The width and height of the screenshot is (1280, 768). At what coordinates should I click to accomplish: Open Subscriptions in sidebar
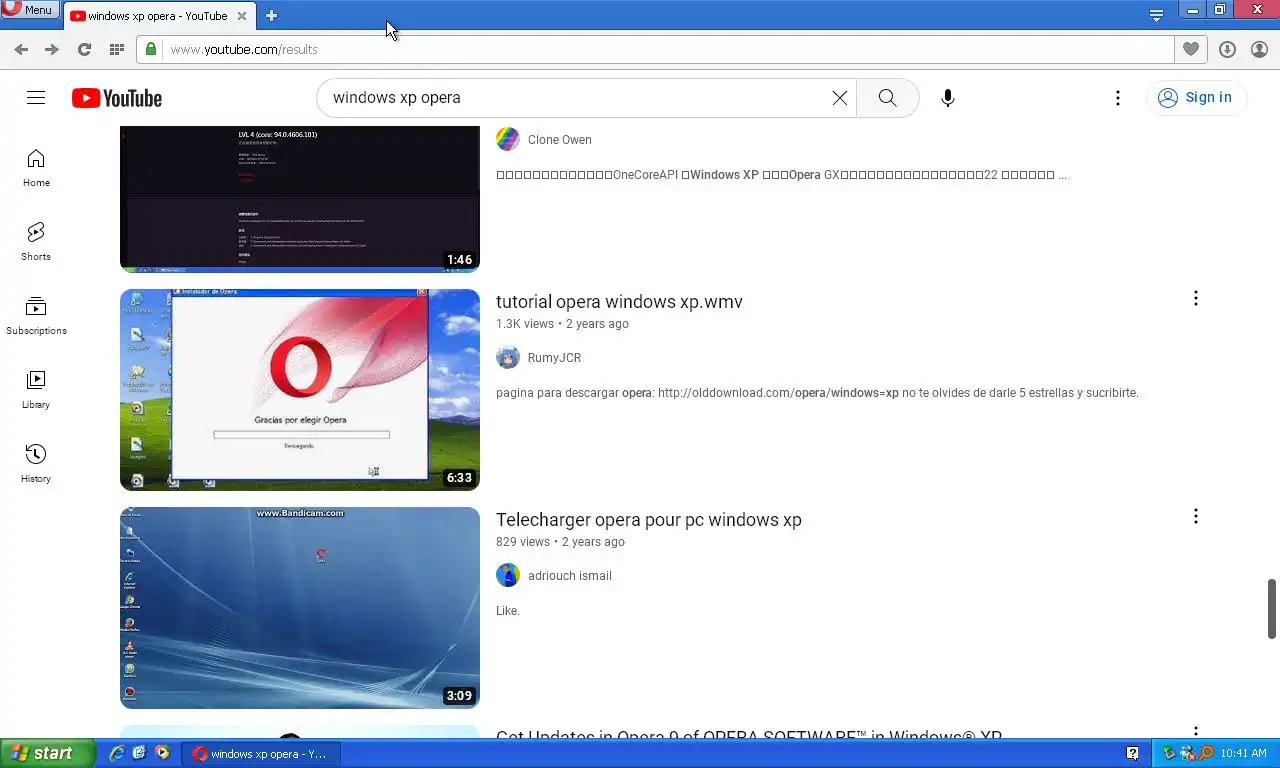coord(36,316)
